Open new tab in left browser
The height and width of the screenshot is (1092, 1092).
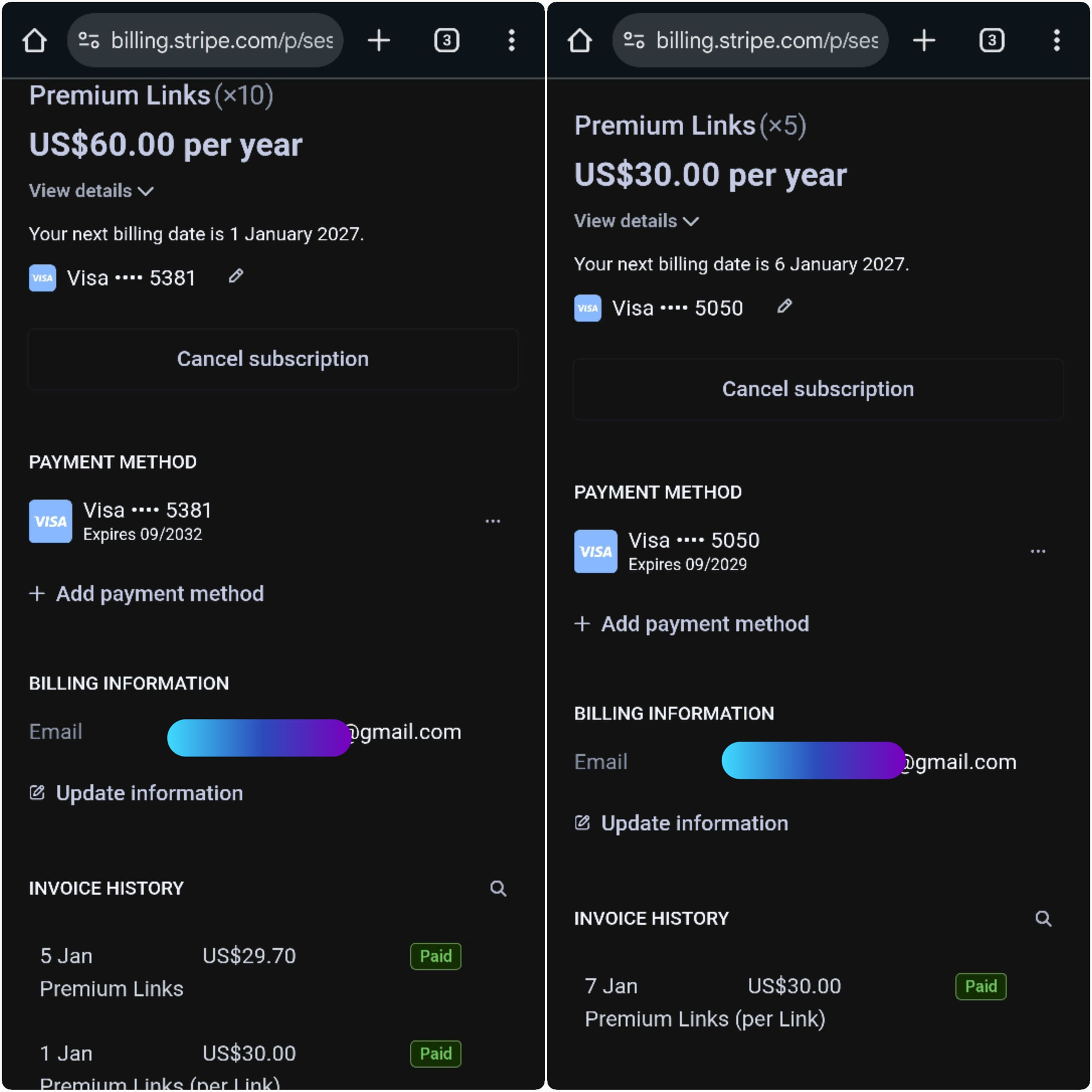pos(379,40)
